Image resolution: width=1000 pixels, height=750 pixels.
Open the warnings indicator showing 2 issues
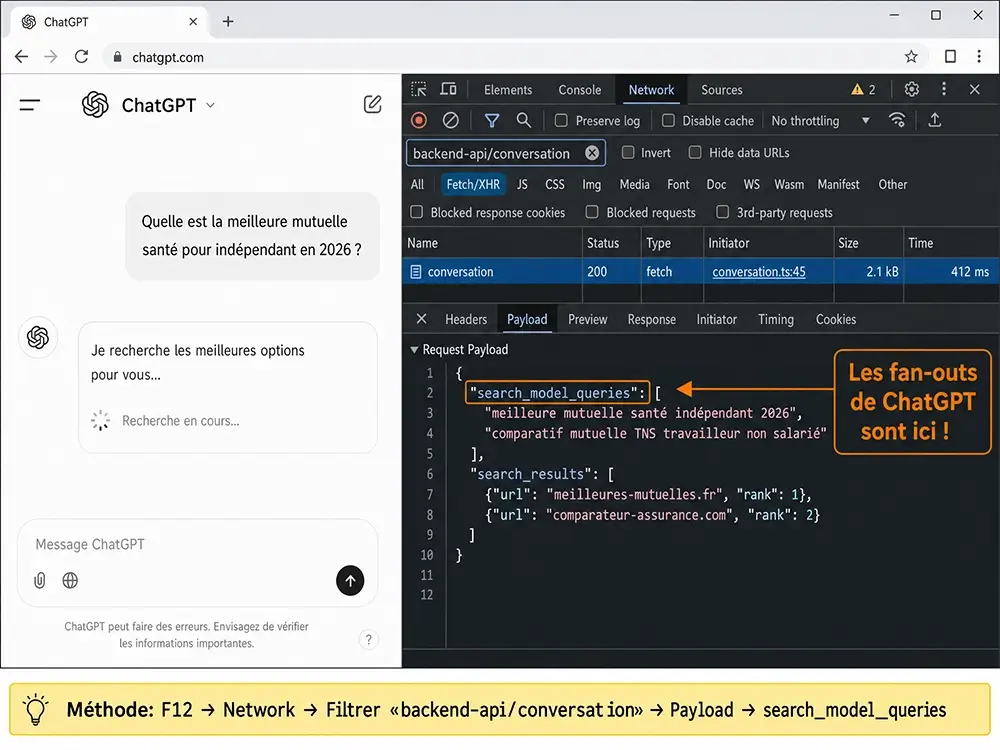point(863,90)
